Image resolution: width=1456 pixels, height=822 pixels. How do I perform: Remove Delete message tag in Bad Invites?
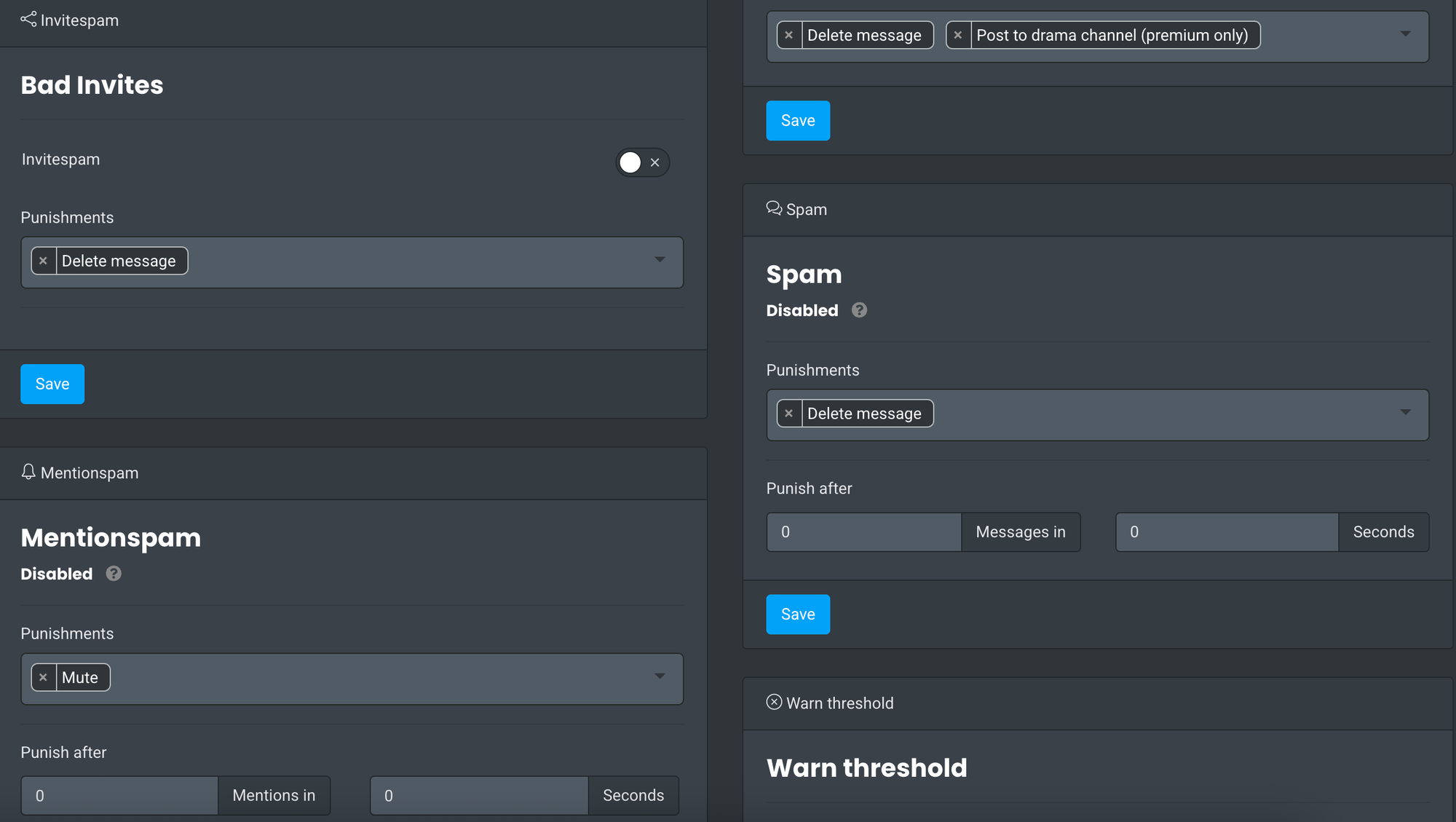coord(44,261)
